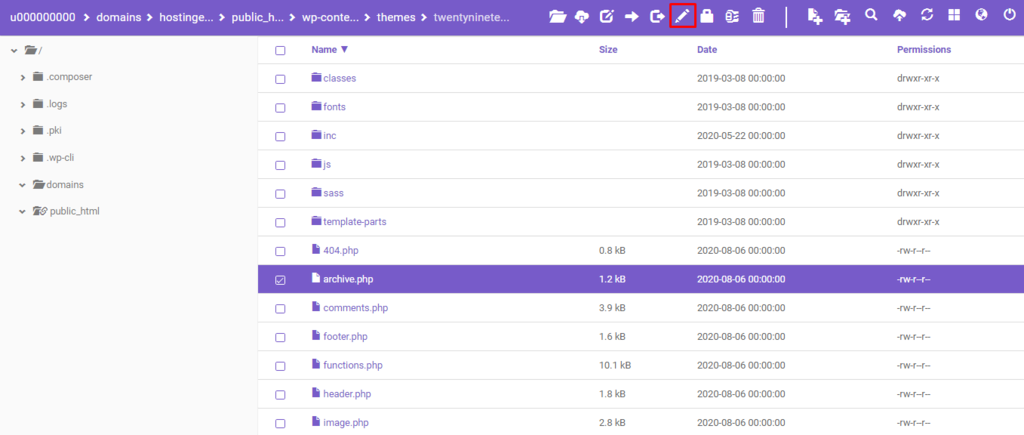Click file icon of functions.php row
The height and width of the screenshot is (435, 1024).
click(316, 364)
